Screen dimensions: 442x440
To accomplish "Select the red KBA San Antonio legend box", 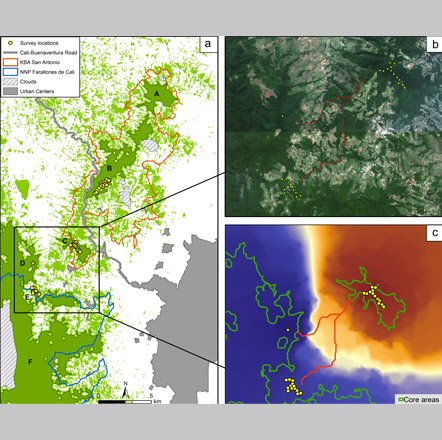I will pos(10,62).
